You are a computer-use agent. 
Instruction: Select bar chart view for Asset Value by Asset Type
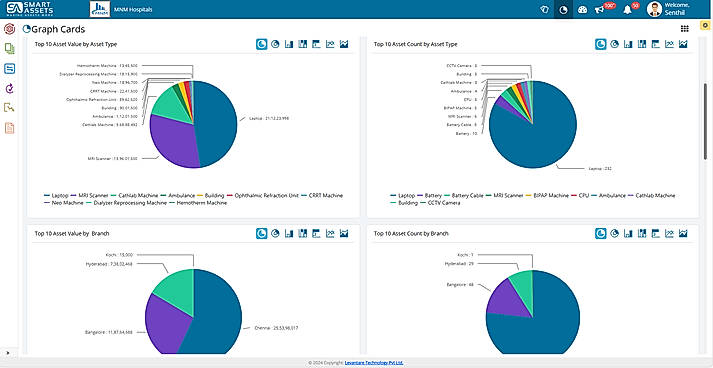coord(289,44)
